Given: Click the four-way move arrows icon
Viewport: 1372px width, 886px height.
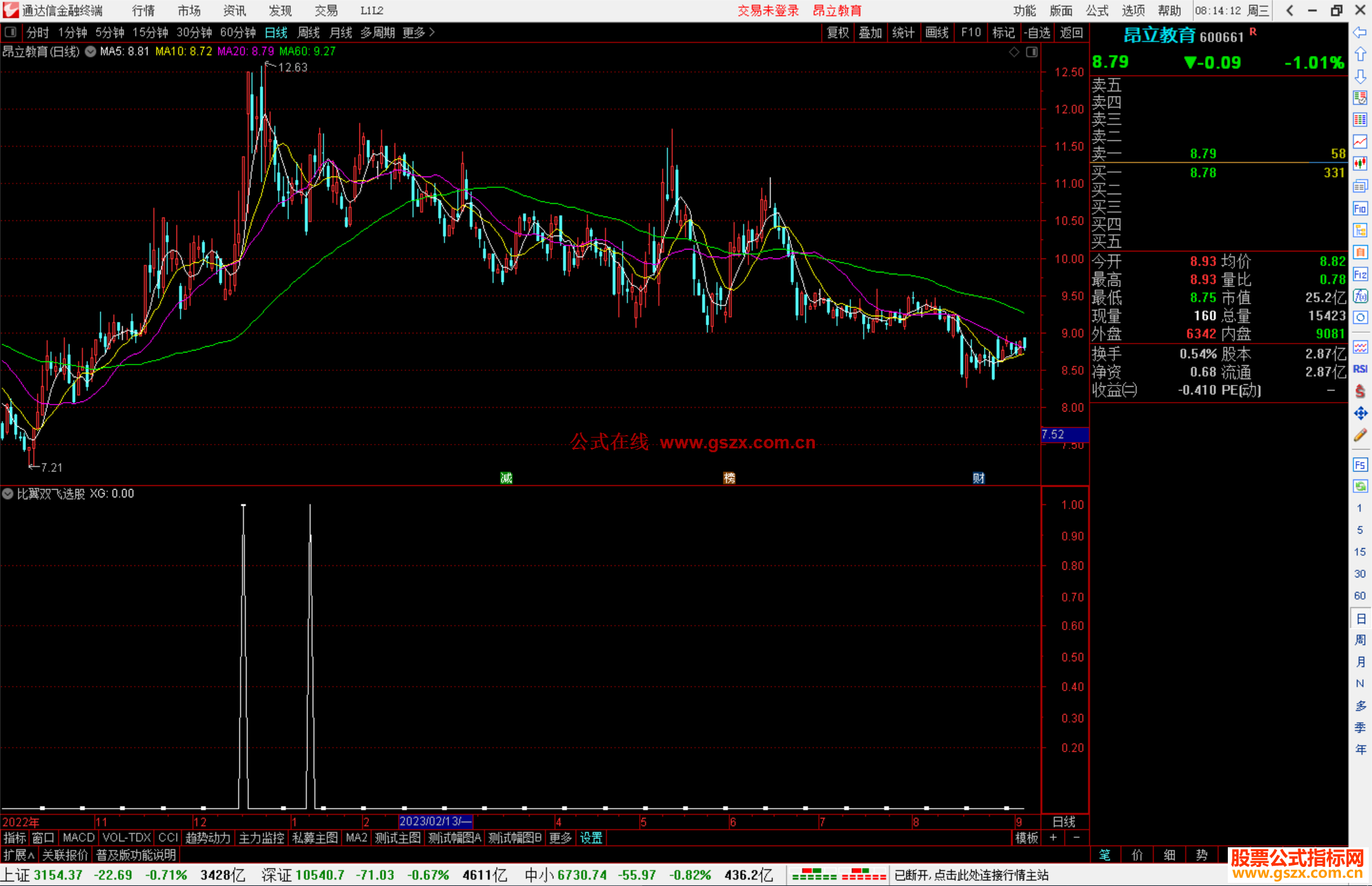Looking at the screenshot, I should (x=1360, y=413).
